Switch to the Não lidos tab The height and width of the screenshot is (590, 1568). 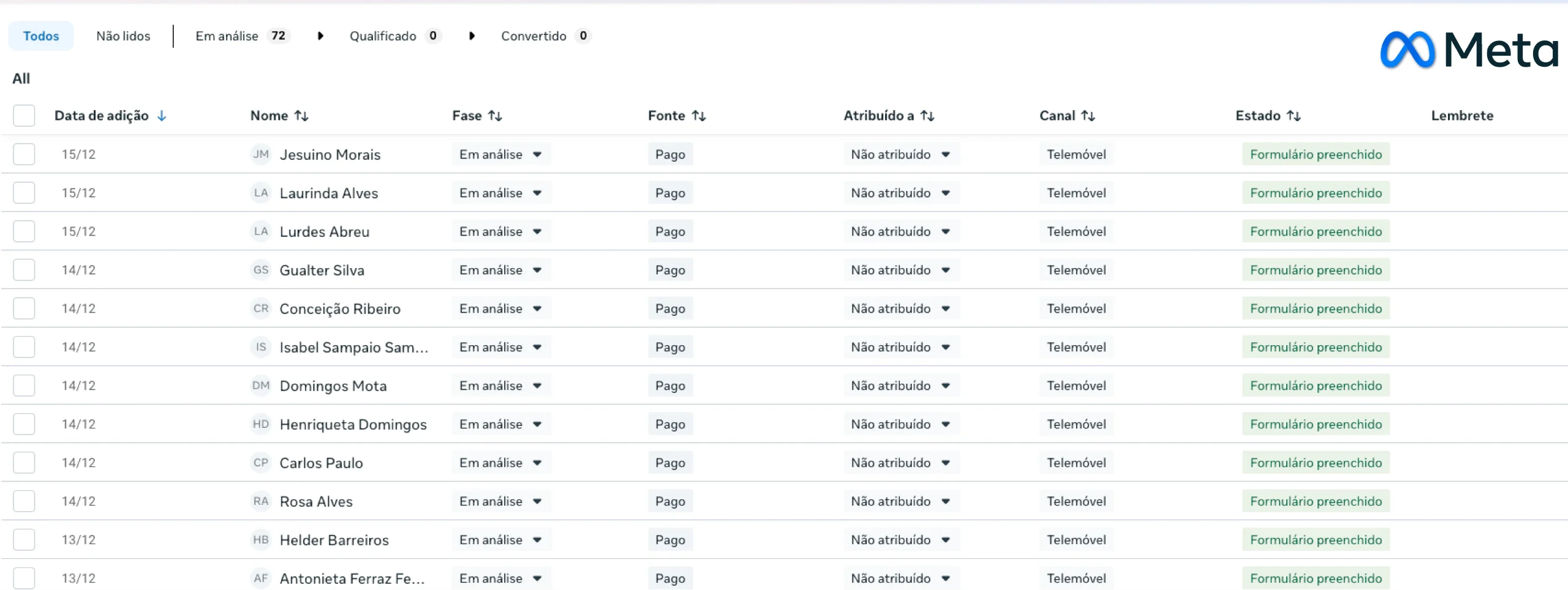click(123, 36)
